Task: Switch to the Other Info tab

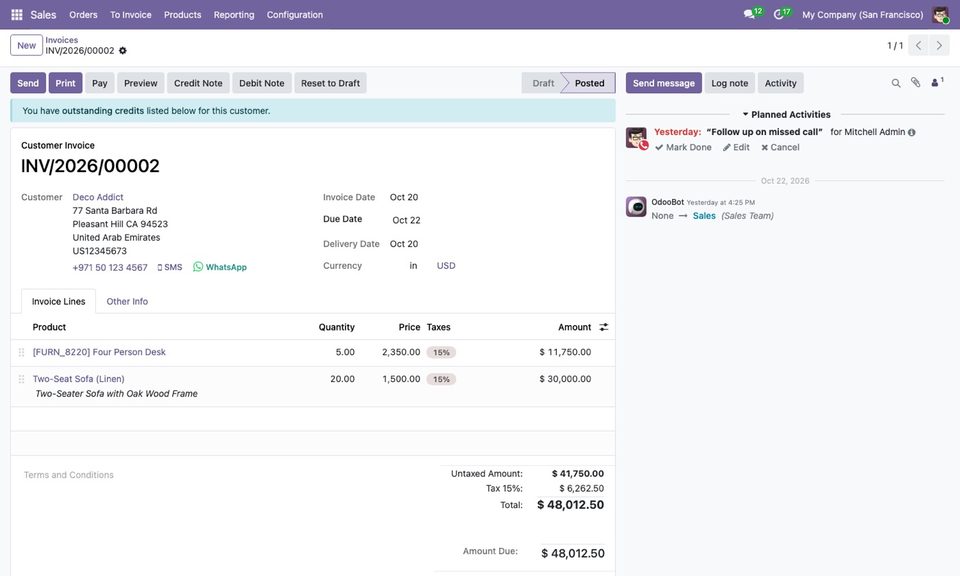Action: click(x=127, y=302)
